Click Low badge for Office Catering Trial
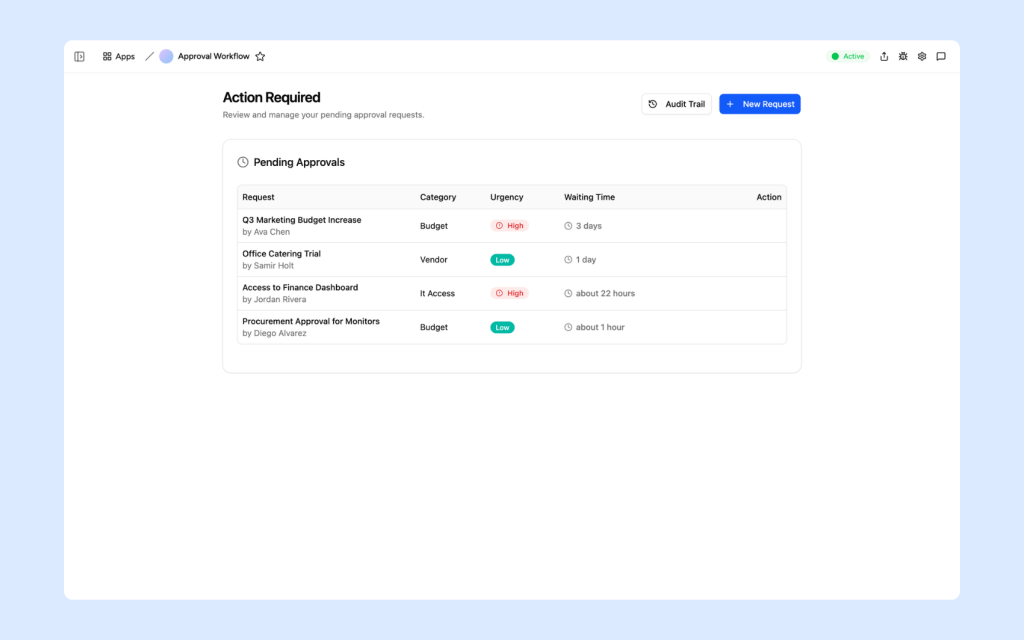Image resolution: width=1024 pixels, height=640 pixels. [502, 260]
